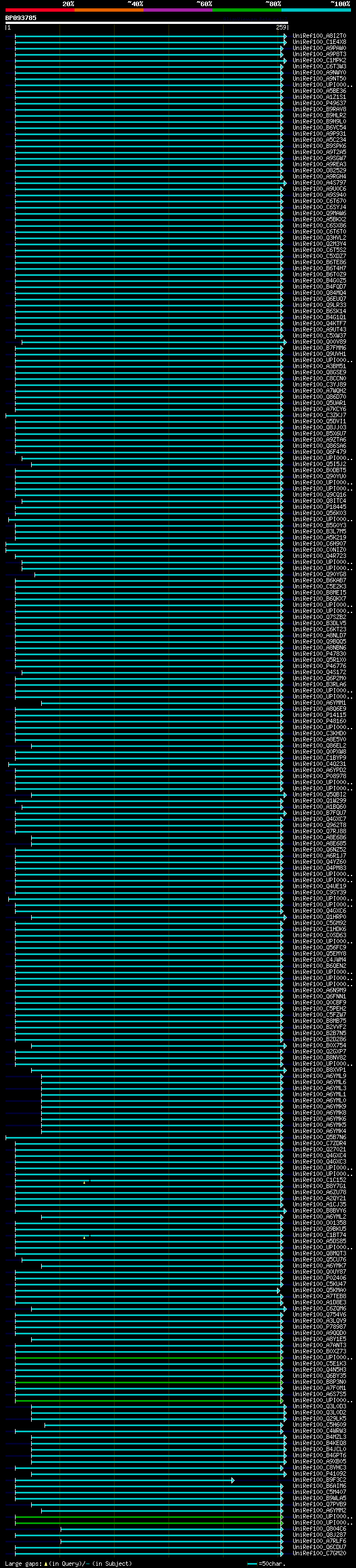
Task: Select hit UniRef100_P78987
Action: (319, 1327)
